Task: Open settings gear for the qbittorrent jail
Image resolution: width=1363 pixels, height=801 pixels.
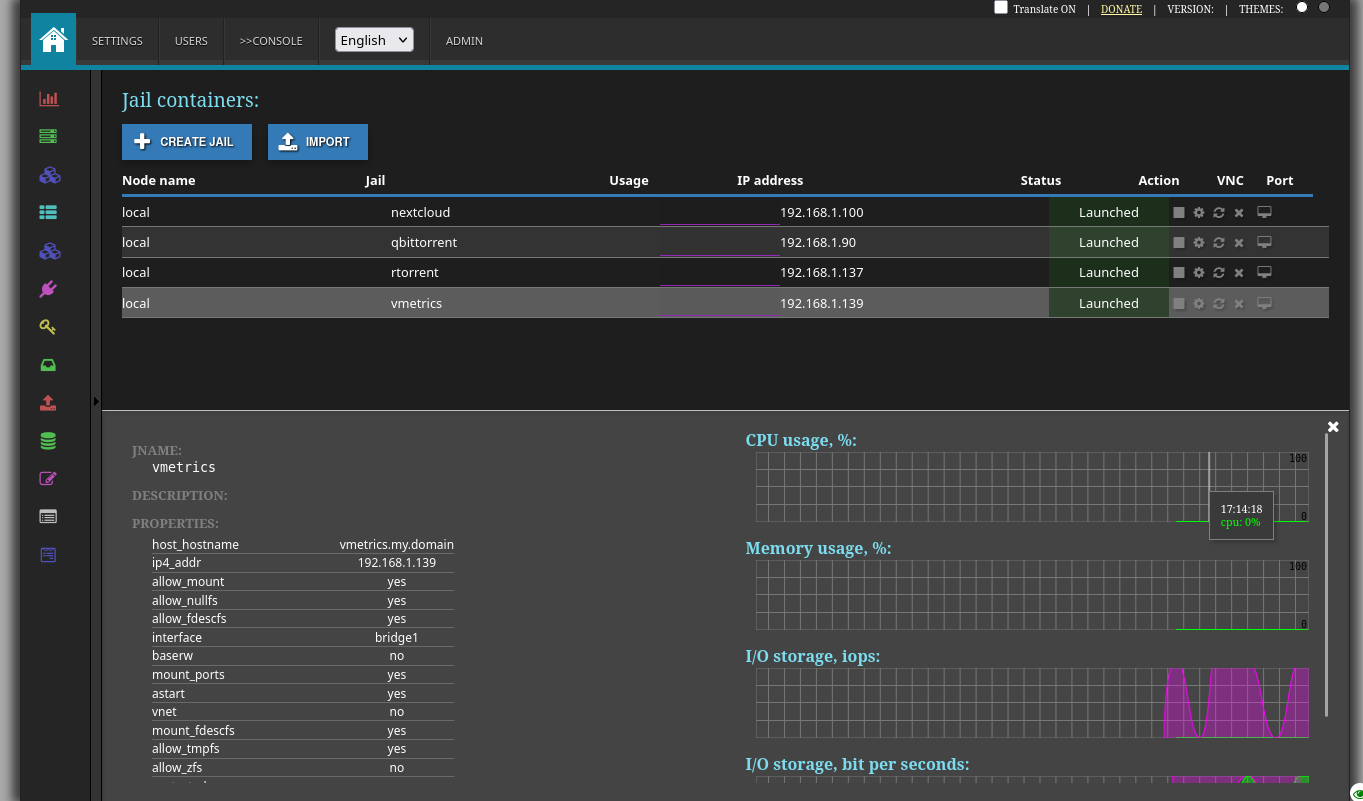Action: click(x=1198, y=242)
